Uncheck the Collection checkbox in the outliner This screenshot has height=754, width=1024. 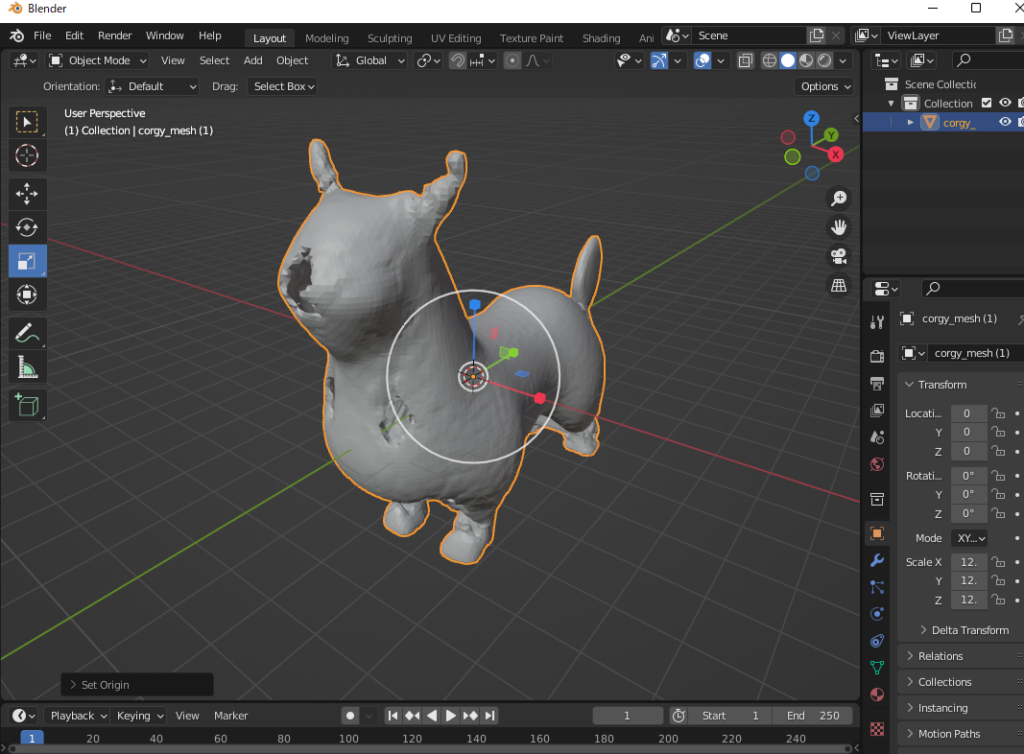(985, 102)
